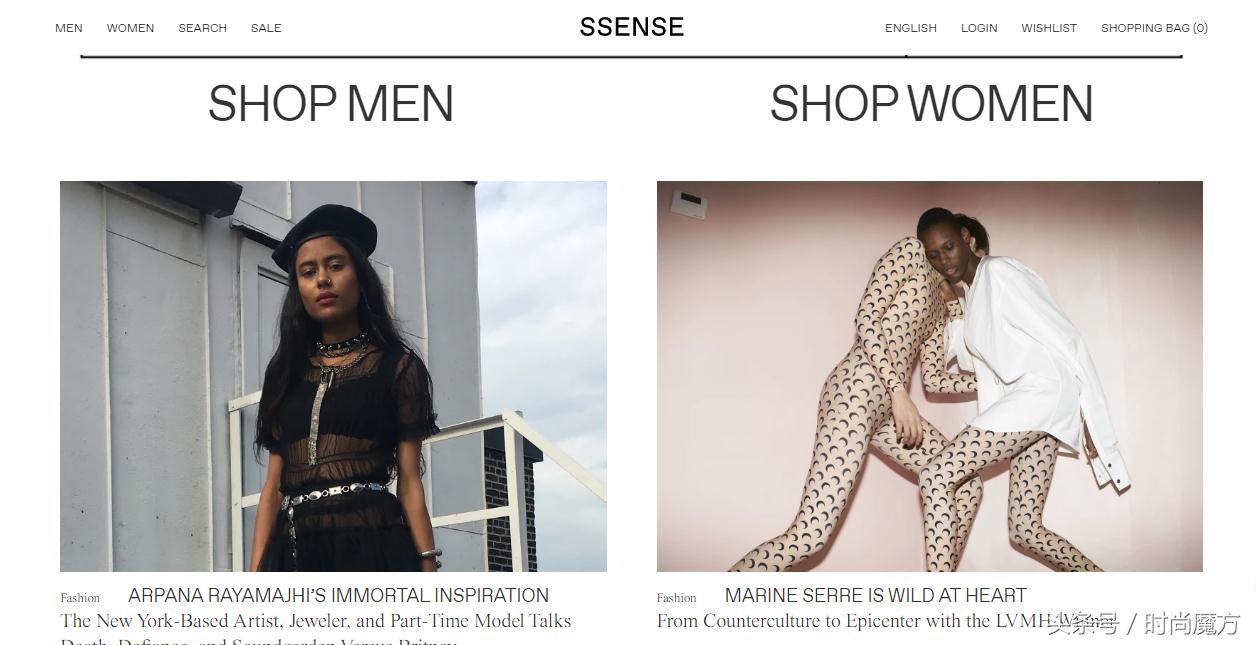Click the SHOP WOMEN heading
The image size is (1256, 645).
pos(931,104)
